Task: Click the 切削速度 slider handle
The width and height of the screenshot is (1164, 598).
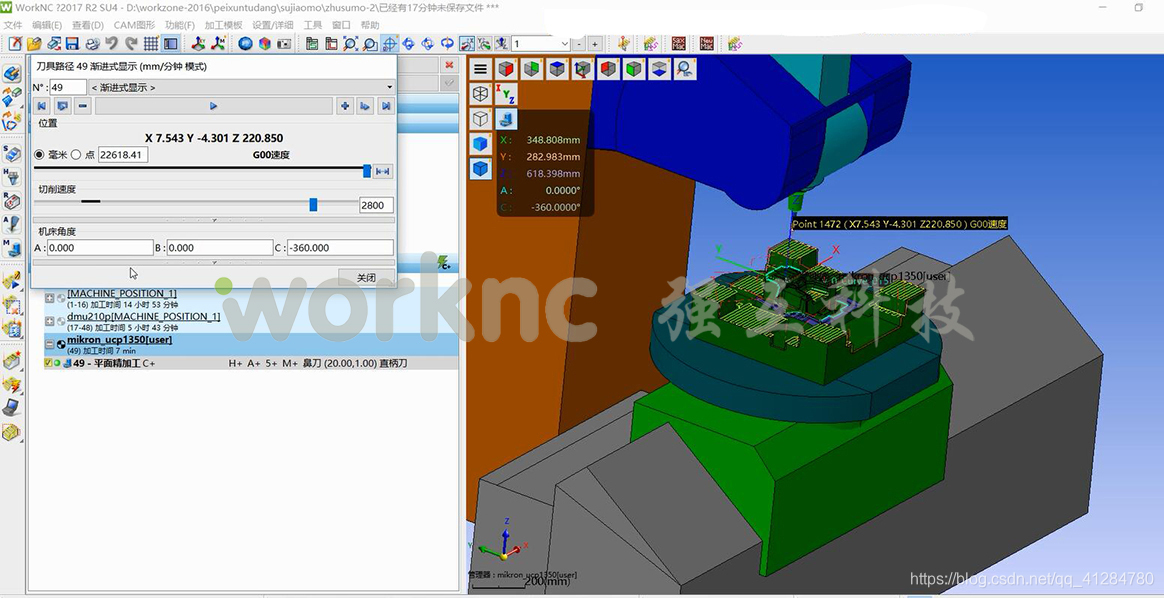Action: 313,205
